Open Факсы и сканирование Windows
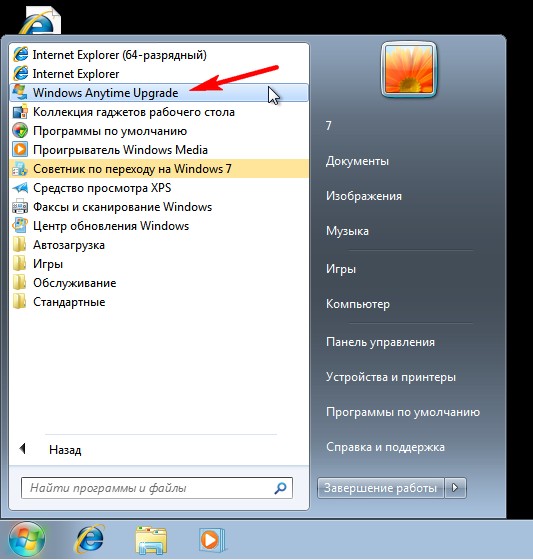 (x=159, y=207)
